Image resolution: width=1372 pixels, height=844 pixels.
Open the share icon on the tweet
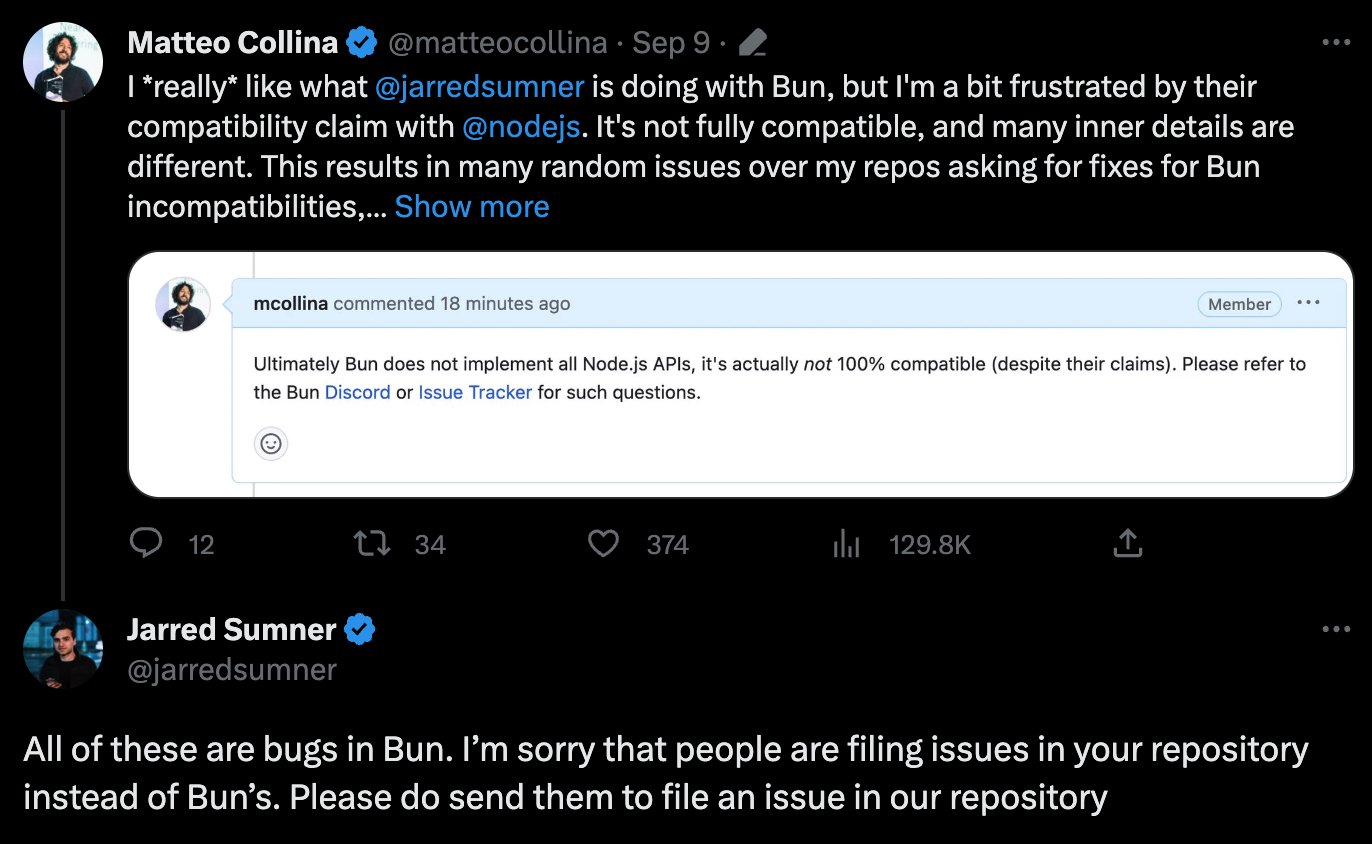[x=1128, y=543]
